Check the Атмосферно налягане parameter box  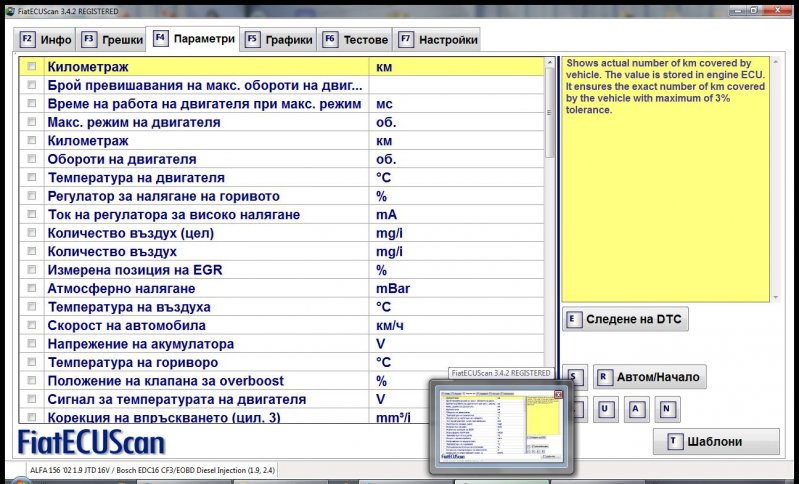32,288
